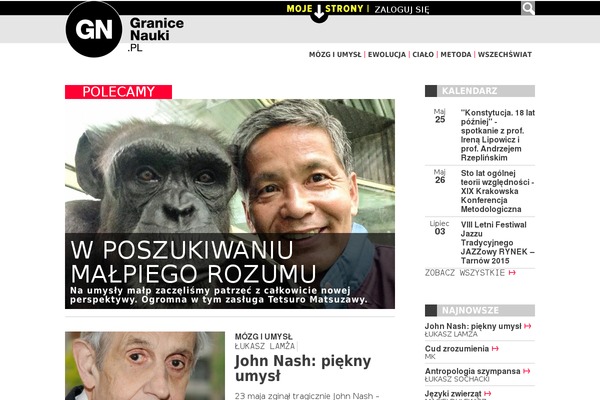This screenshot has width=600, height=400.
Task: Open the Metoda section
Action: pos(455,54)
